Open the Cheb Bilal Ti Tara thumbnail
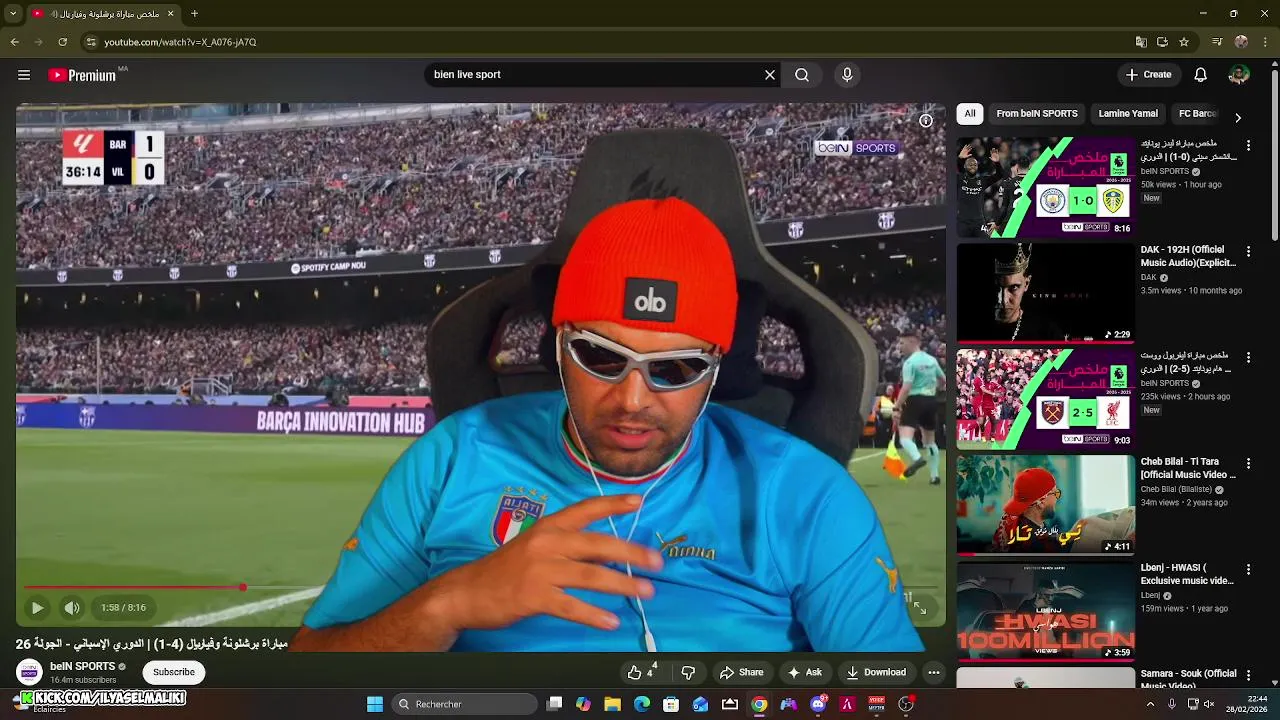 pyautogui.click(x=1045, y=505)
